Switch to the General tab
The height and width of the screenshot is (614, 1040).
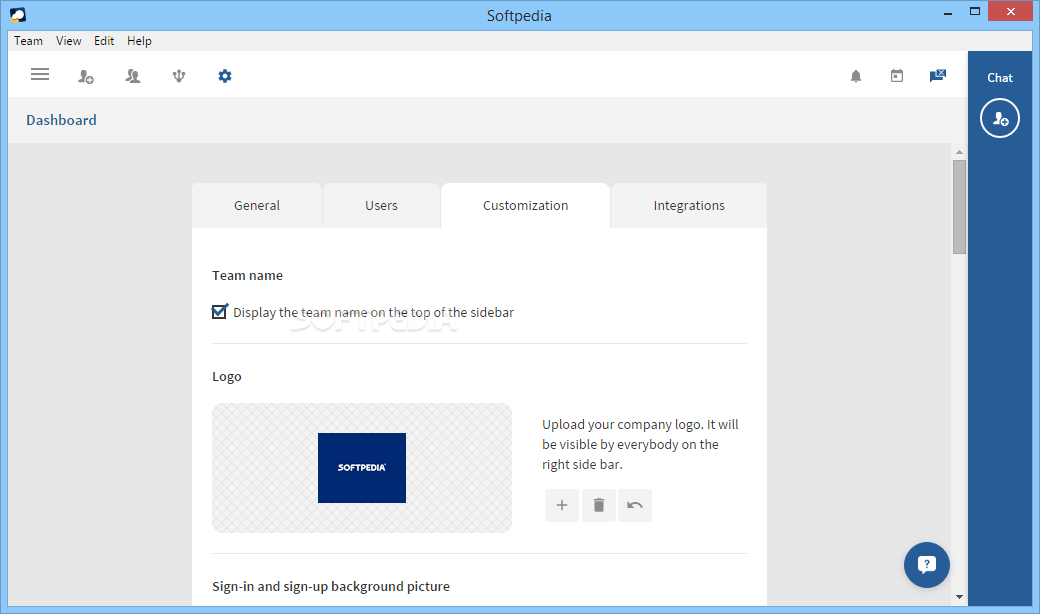[257, 206]
